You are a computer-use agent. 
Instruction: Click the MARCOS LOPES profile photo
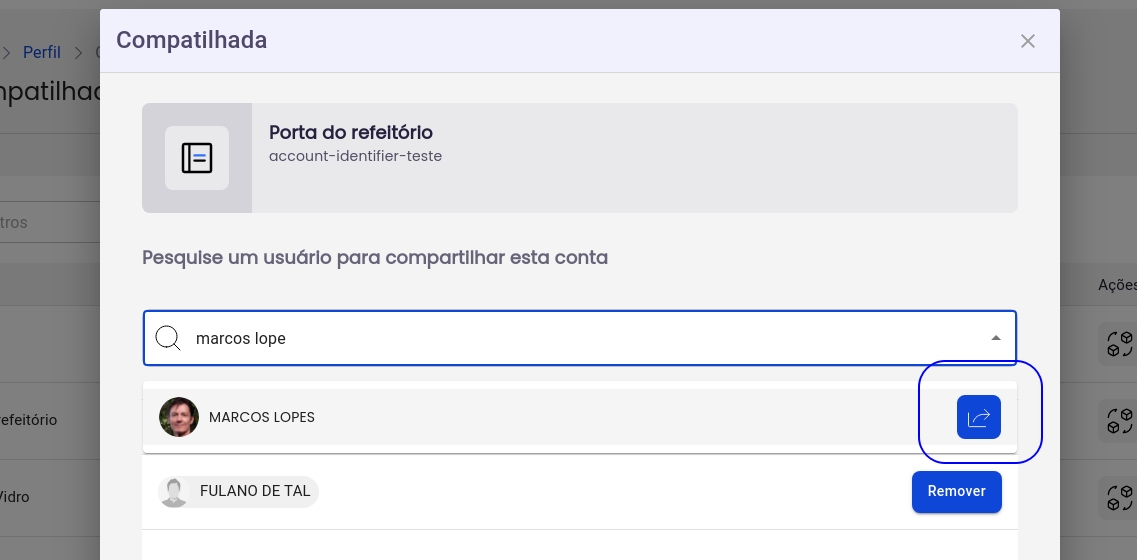point(179,417)
